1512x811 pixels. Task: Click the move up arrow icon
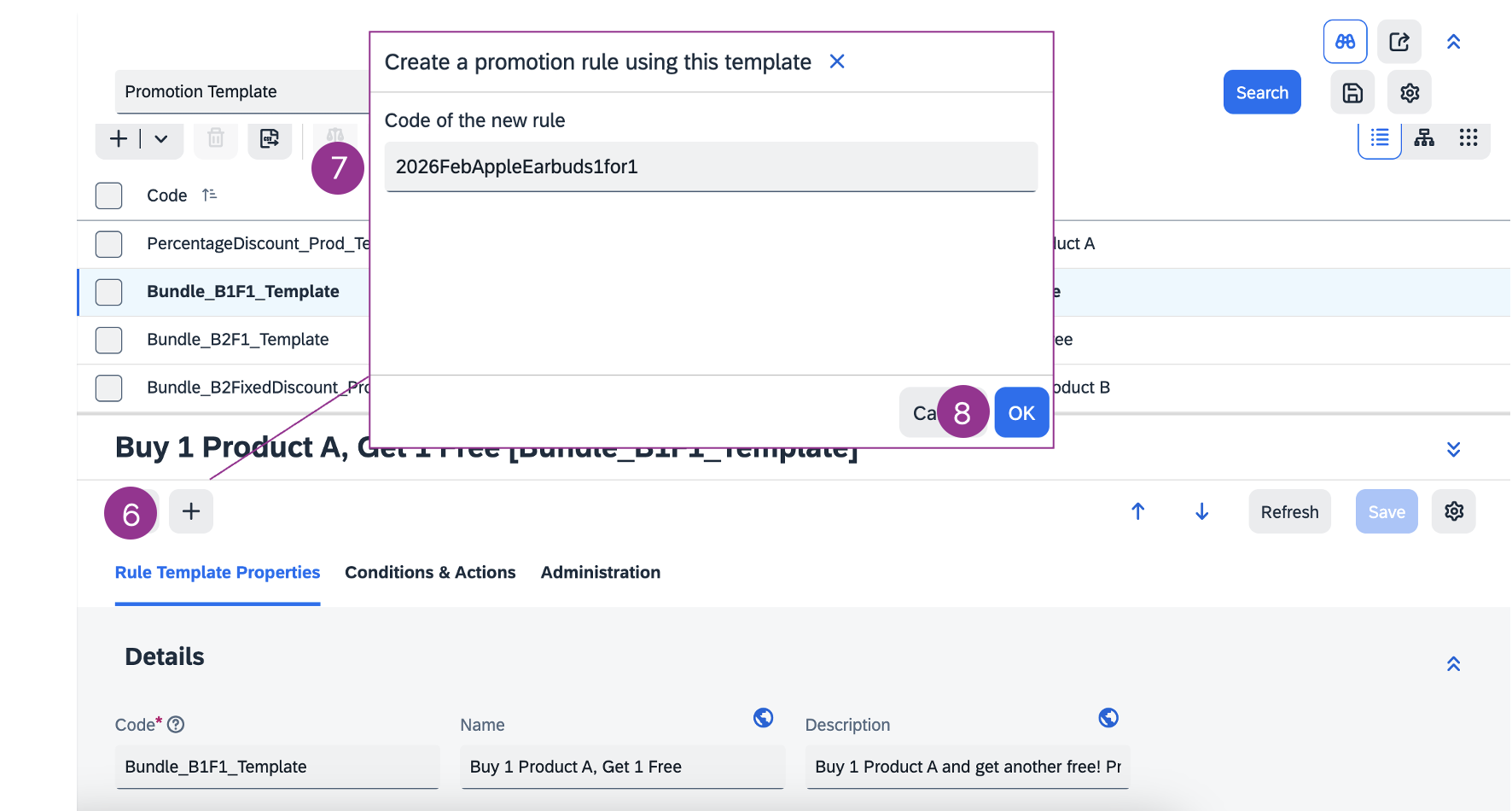point(1137,511)
